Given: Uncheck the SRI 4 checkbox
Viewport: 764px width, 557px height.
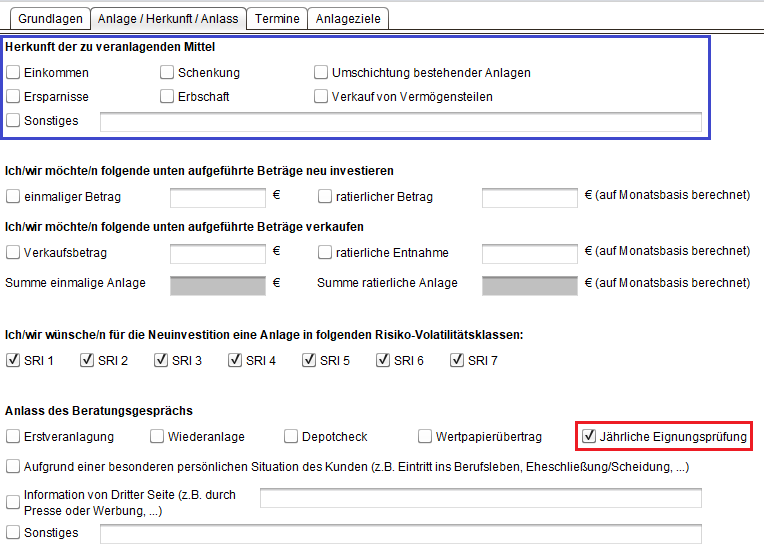Looking at the screenshot, I should 235,360.
